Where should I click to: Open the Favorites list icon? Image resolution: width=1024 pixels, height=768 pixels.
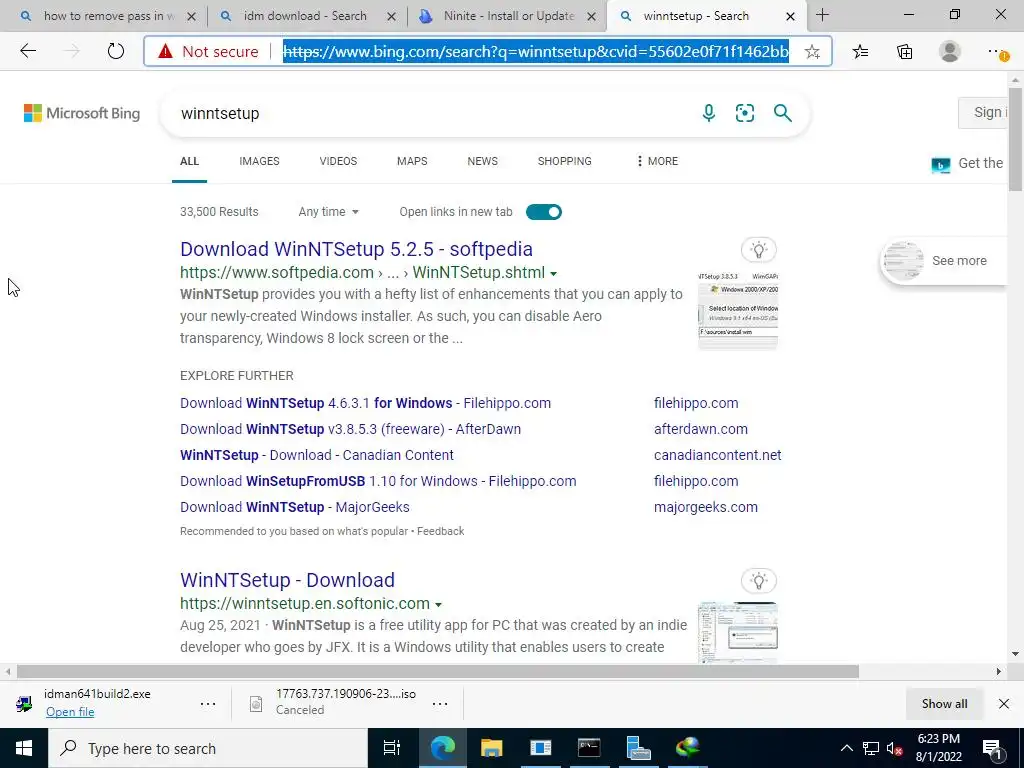click(x=860, y=52)
